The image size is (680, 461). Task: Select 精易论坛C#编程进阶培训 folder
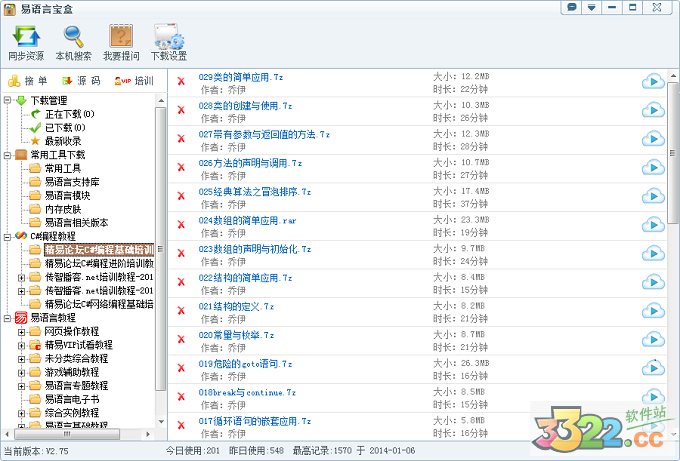[99, 263]
